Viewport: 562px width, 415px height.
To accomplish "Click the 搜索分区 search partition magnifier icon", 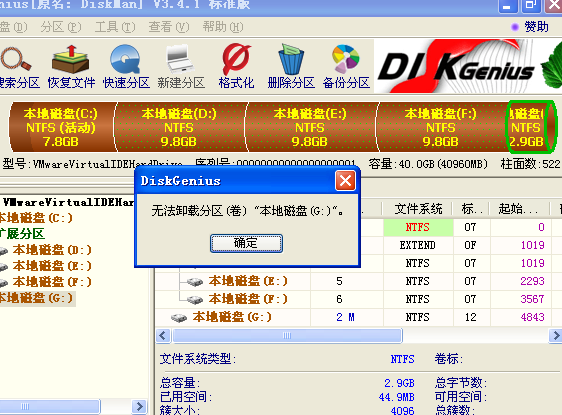I will [16, 59].
